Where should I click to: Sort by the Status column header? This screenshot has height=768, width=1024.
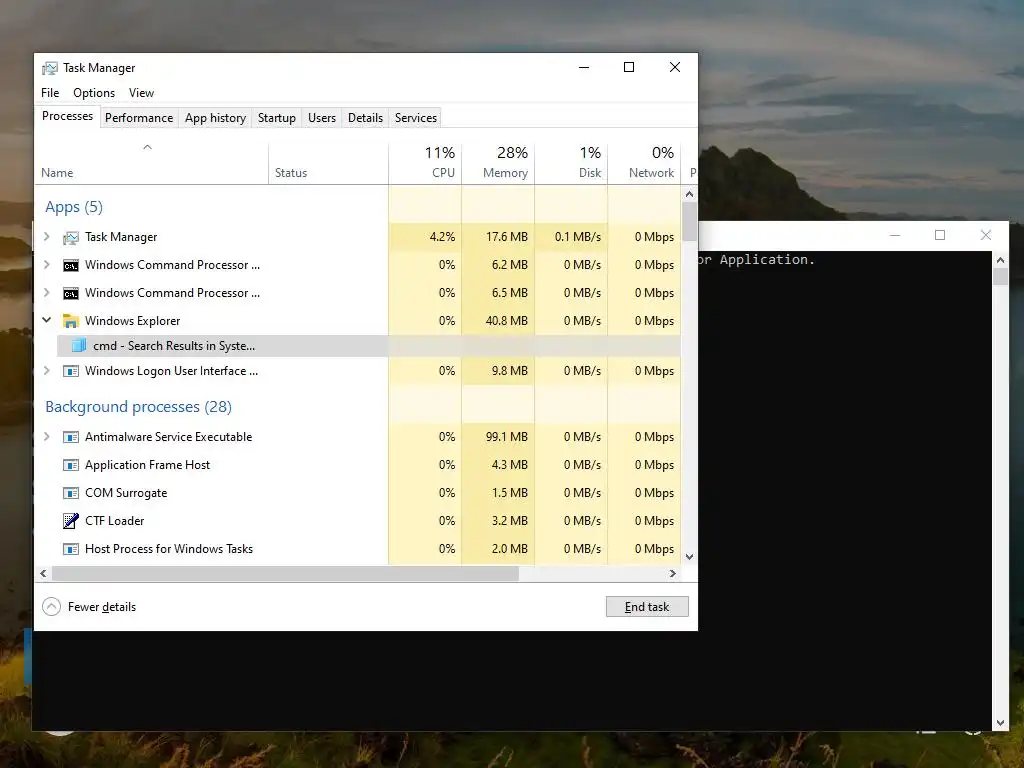(x=328, y=163)
